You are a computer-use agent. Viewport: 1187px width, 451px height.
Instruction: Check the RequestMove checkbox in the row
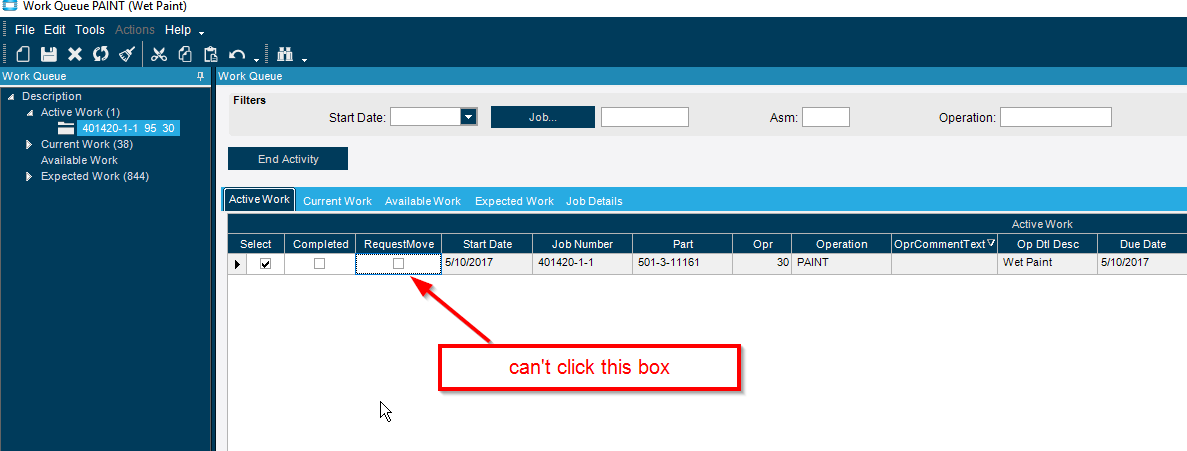click(x=398, y=263)
